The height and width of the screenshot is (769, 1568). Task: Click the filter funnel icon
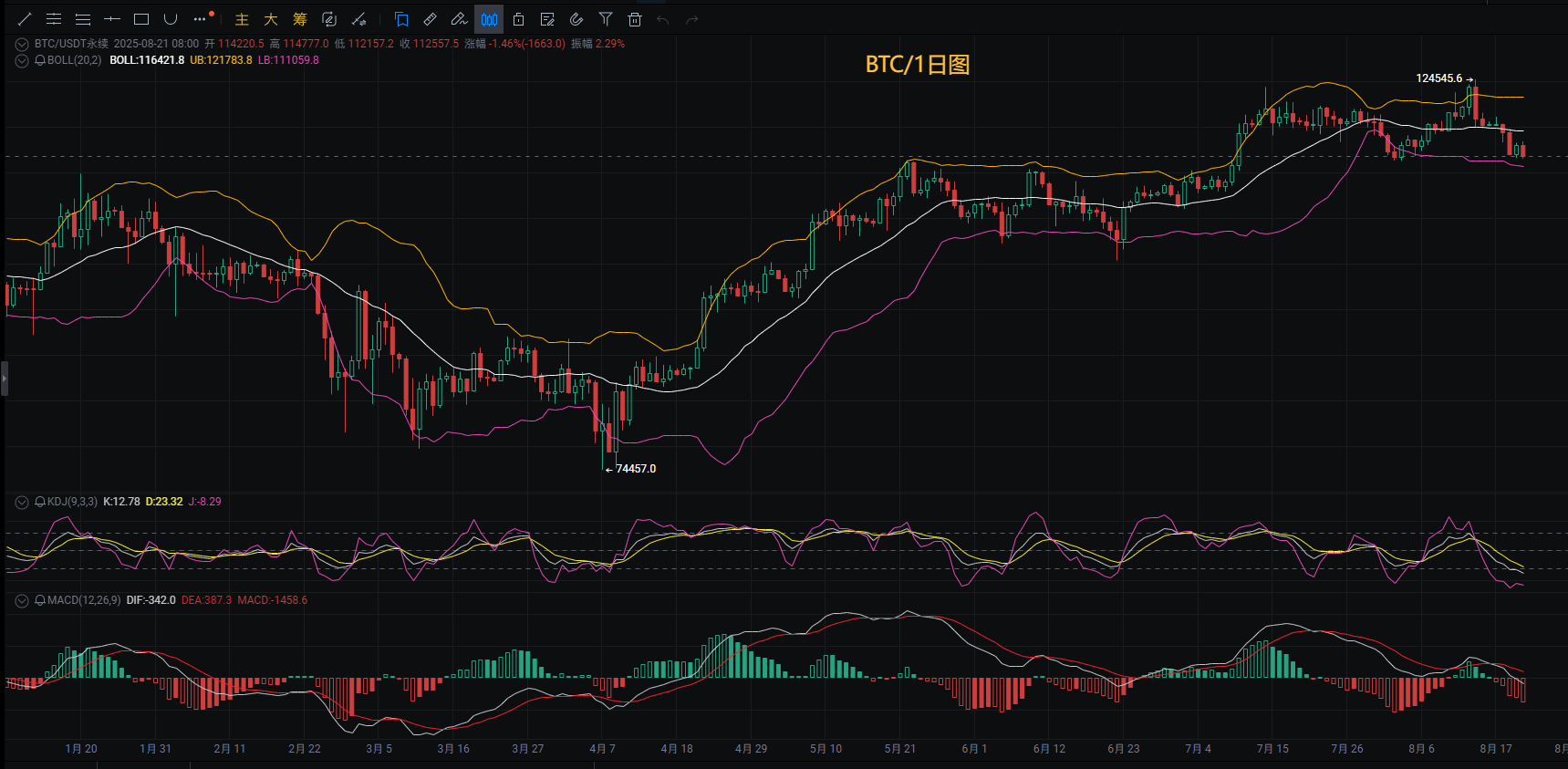point(606,19)
